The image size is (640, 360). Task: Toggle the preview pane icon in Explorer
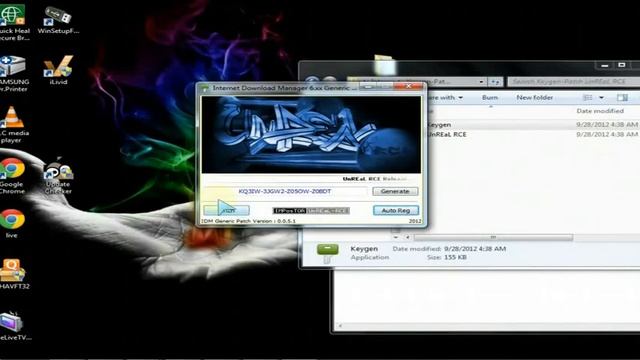click(x=622, y=98)
